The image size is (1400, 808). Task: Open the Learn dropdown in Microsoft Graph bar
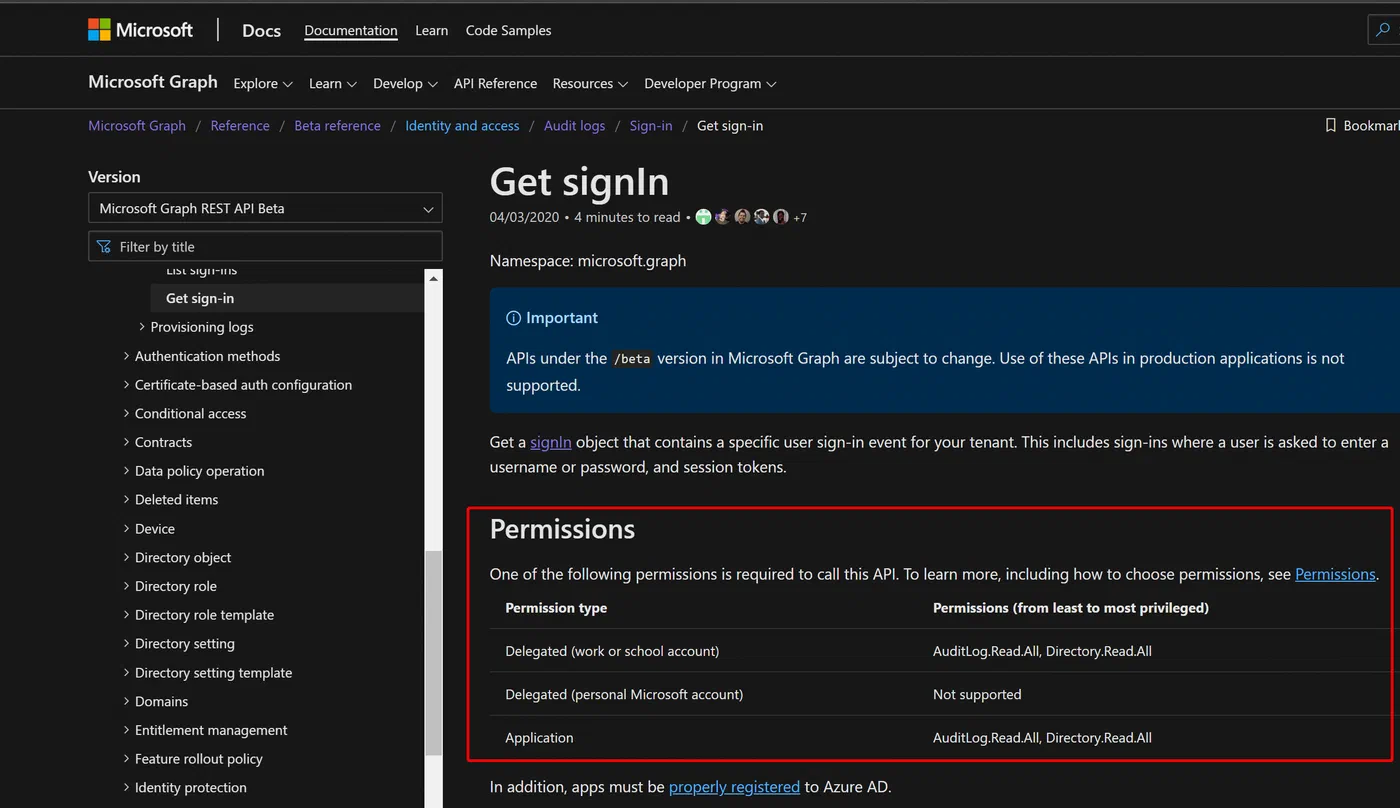pyautogui.click(x=333, y=84)
